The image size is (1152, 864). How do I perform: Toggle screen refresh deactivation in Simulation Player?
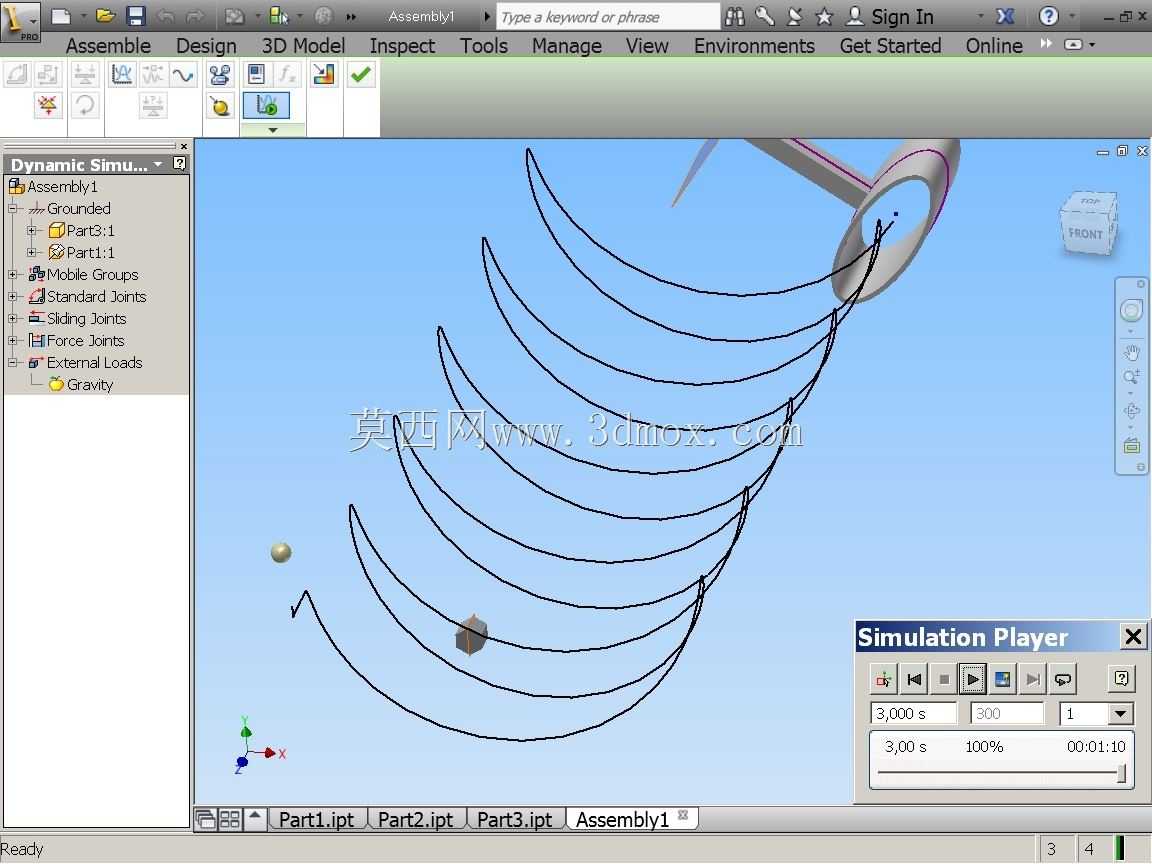tap(1002, 679)
